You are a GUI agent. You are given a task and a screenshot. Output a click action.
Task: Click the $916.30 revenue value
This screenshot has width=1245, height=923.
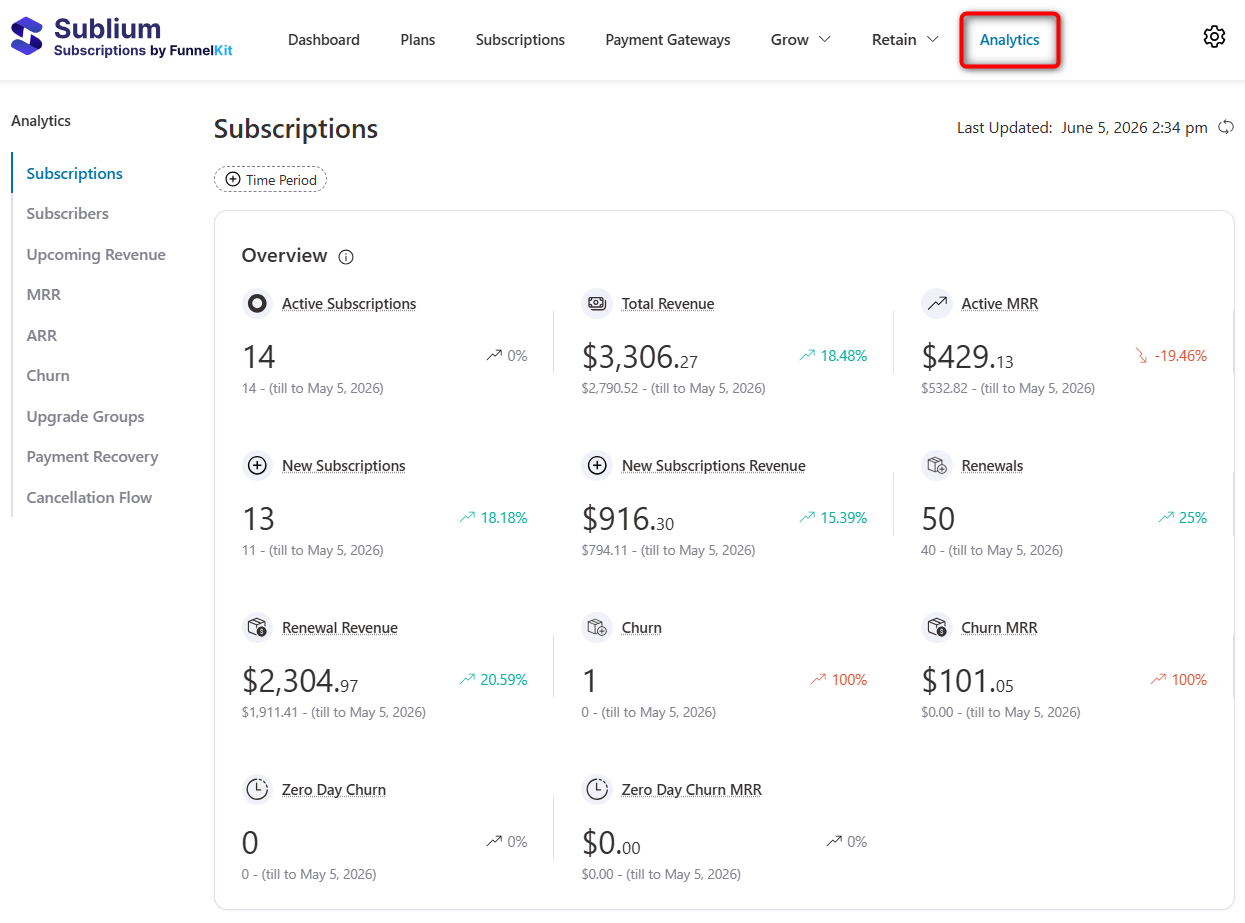click(628, 519)
